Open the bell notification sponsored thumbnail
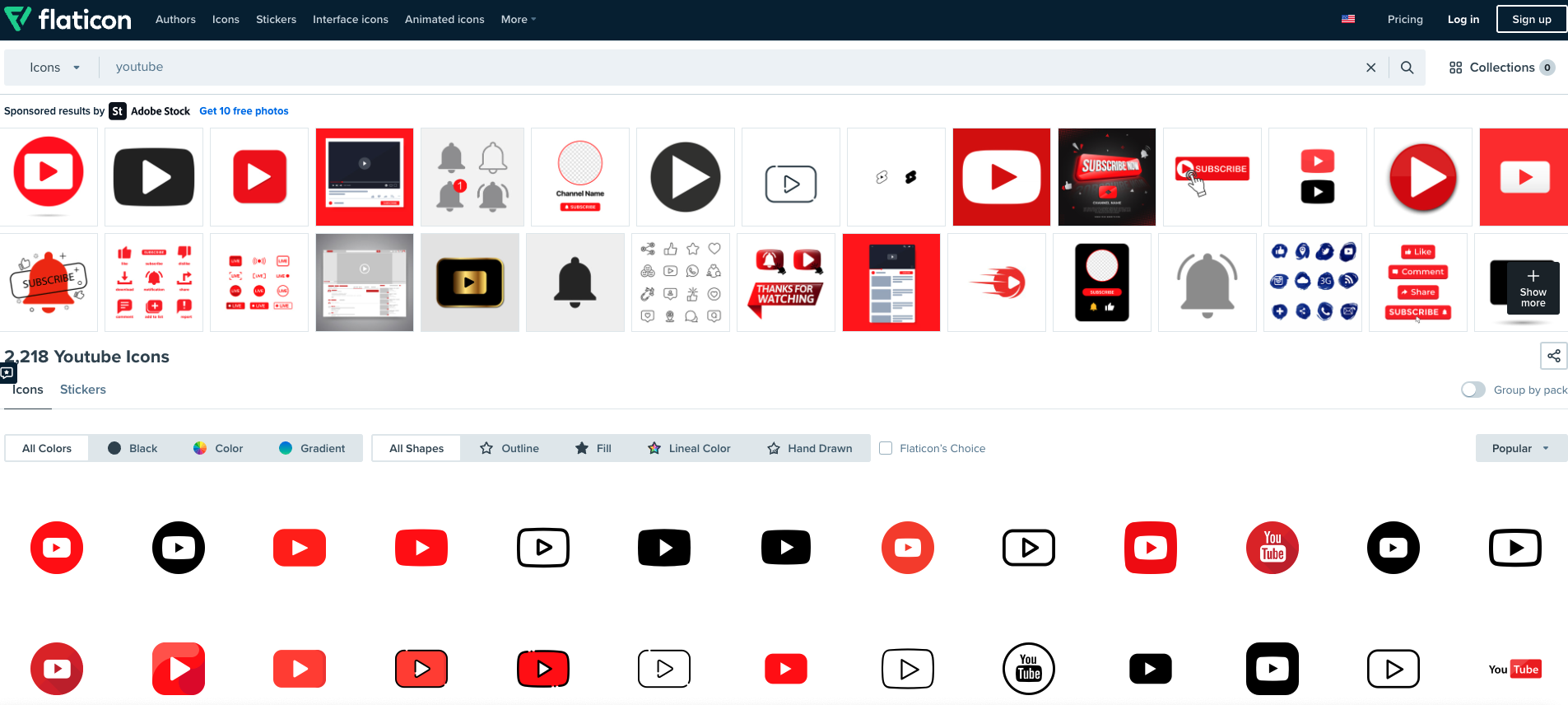 tap(472, 177)
